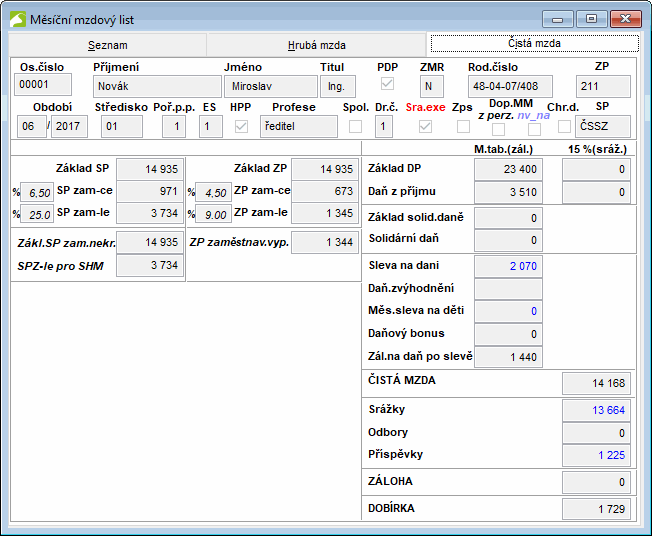This screenshot has width=652, height=536.
Task: Select the Příspěvky value field
Action: (595, 456)
